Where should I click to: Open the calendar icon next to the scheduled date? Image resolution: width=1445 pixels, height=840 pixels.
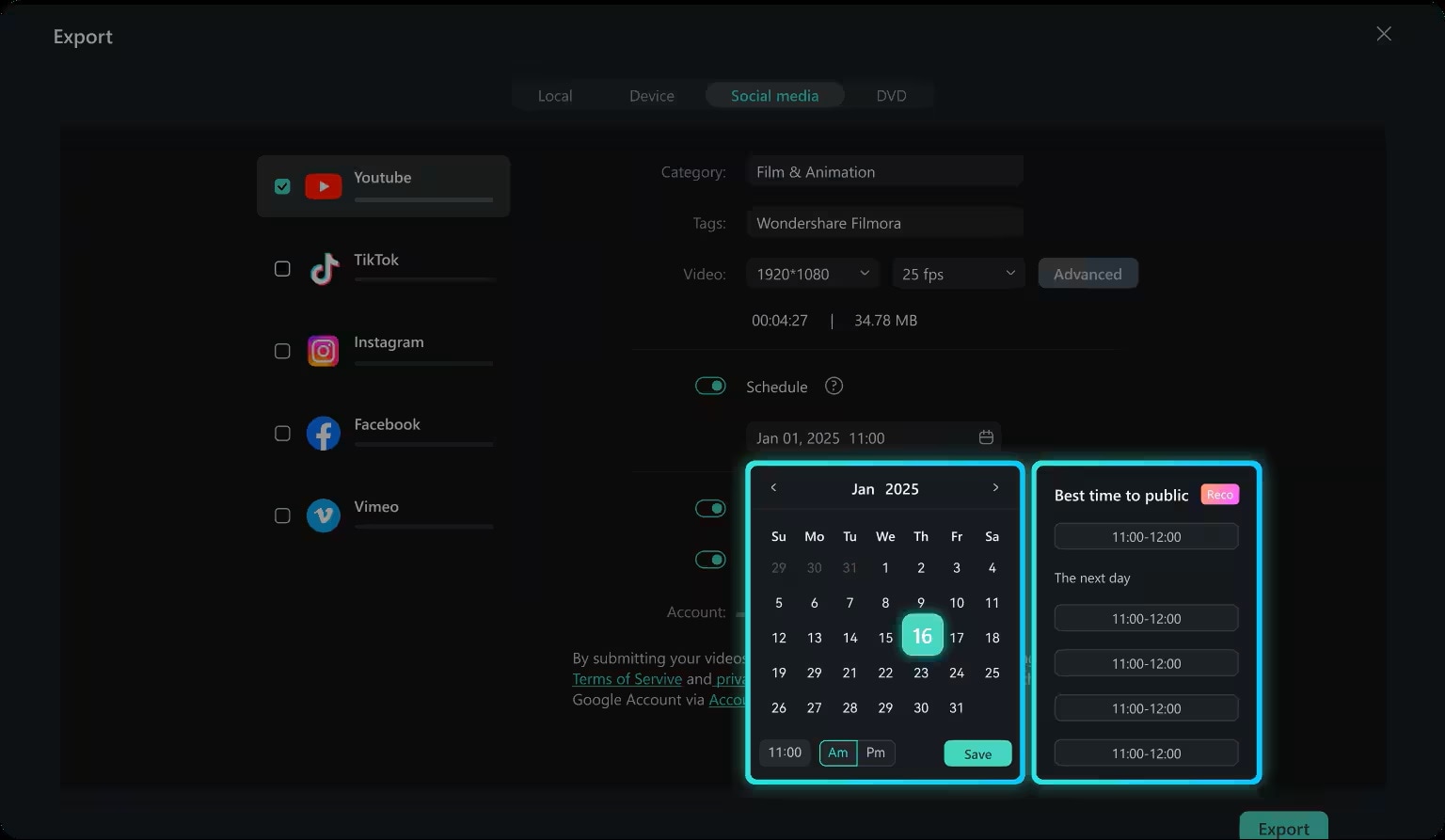[985, 436]
